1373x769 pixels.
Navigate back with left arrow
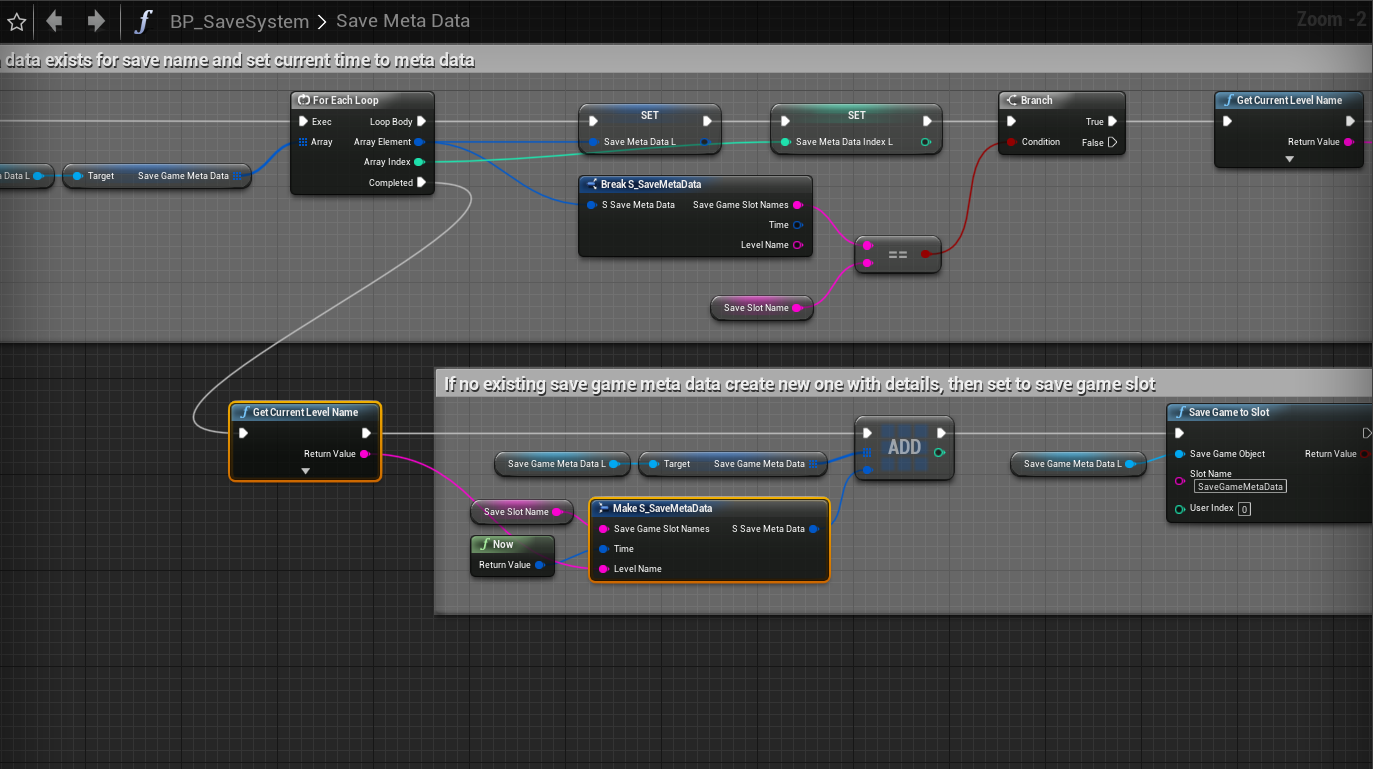coord(54,21)
